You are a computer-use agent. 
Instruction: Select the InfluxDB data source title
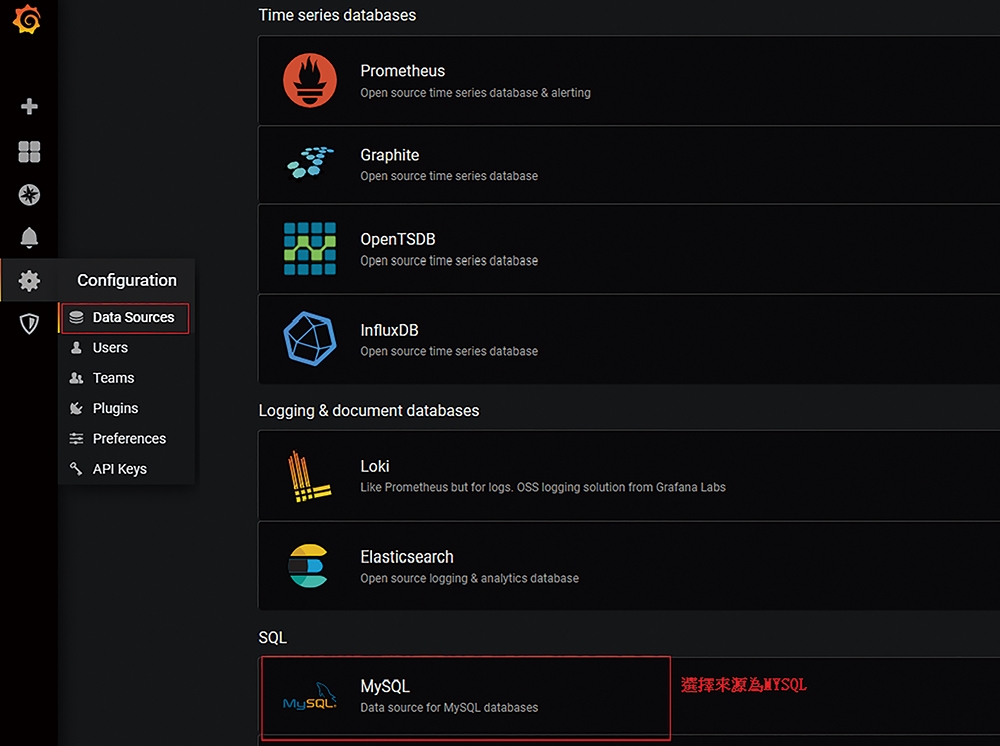(x=390, y=330)
